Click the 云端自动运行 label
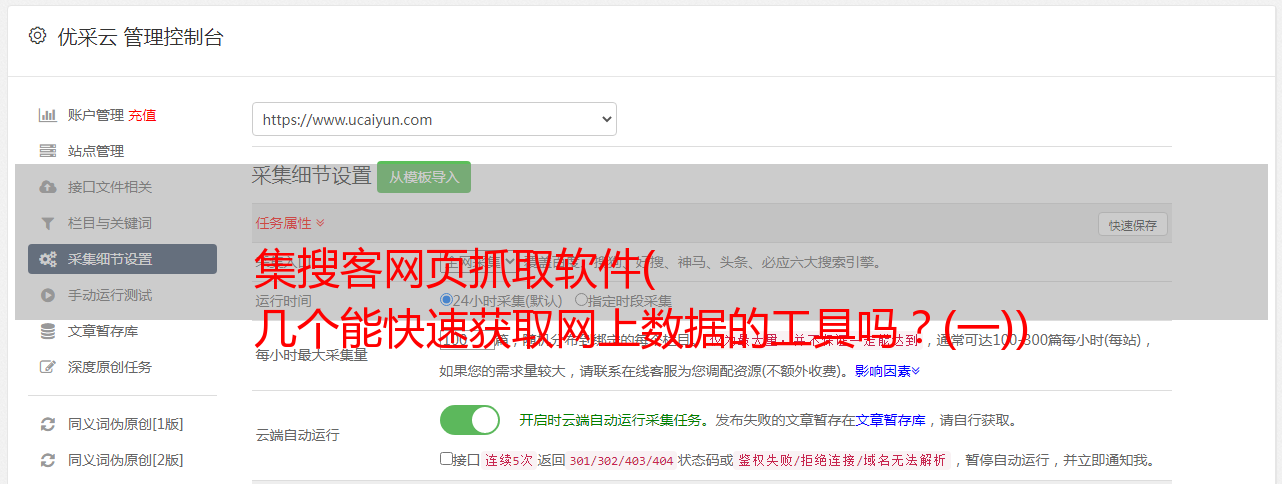The width and height of the screenshot is (1282, 484). tap(298, 435)
